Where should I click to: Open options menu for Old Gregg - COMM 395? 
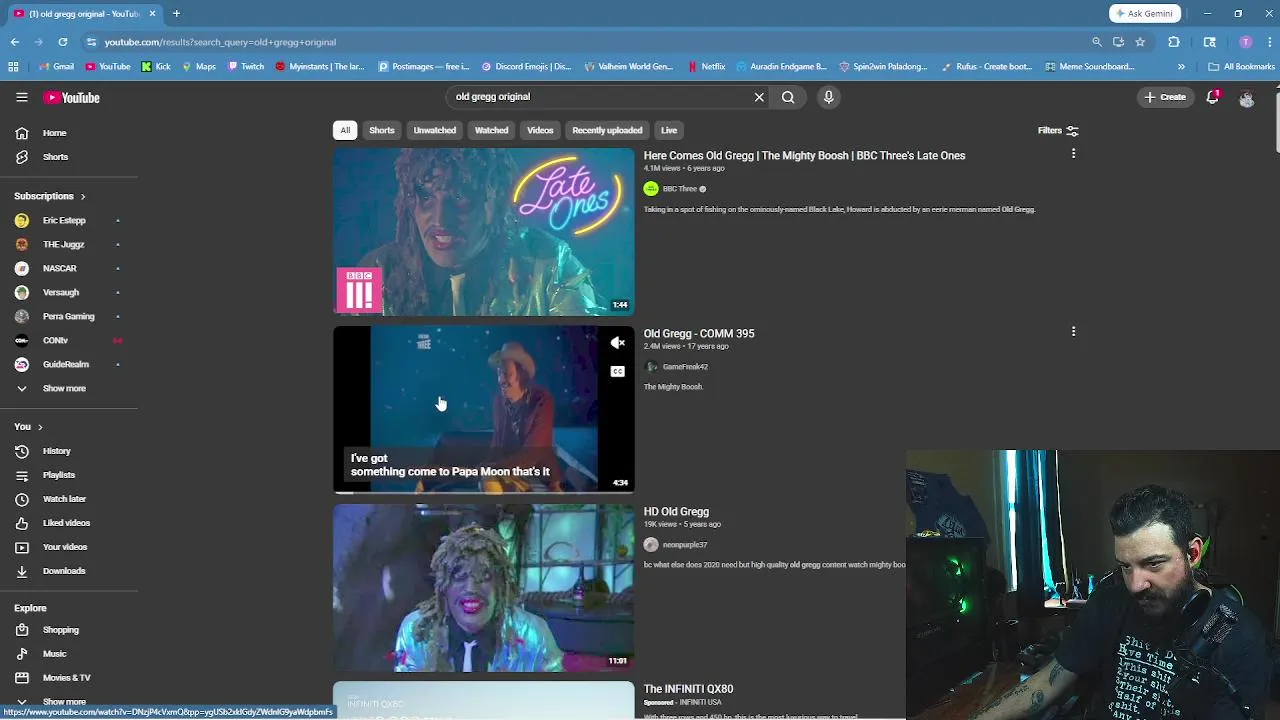point(1073,332)
